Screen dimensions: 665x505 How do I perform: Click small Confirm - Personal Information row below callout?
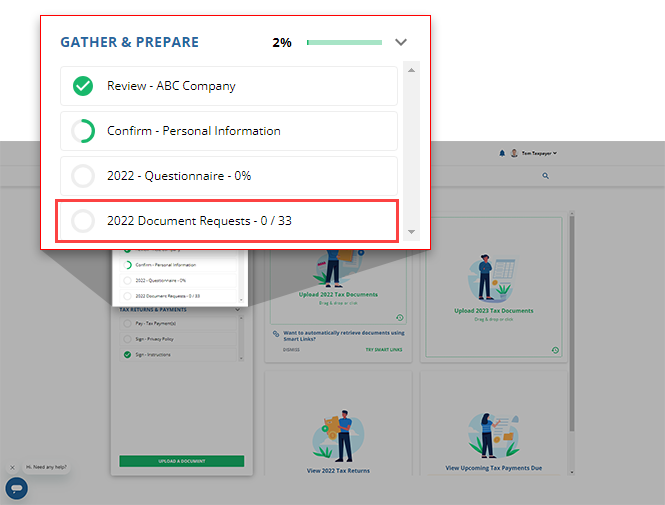178,265
